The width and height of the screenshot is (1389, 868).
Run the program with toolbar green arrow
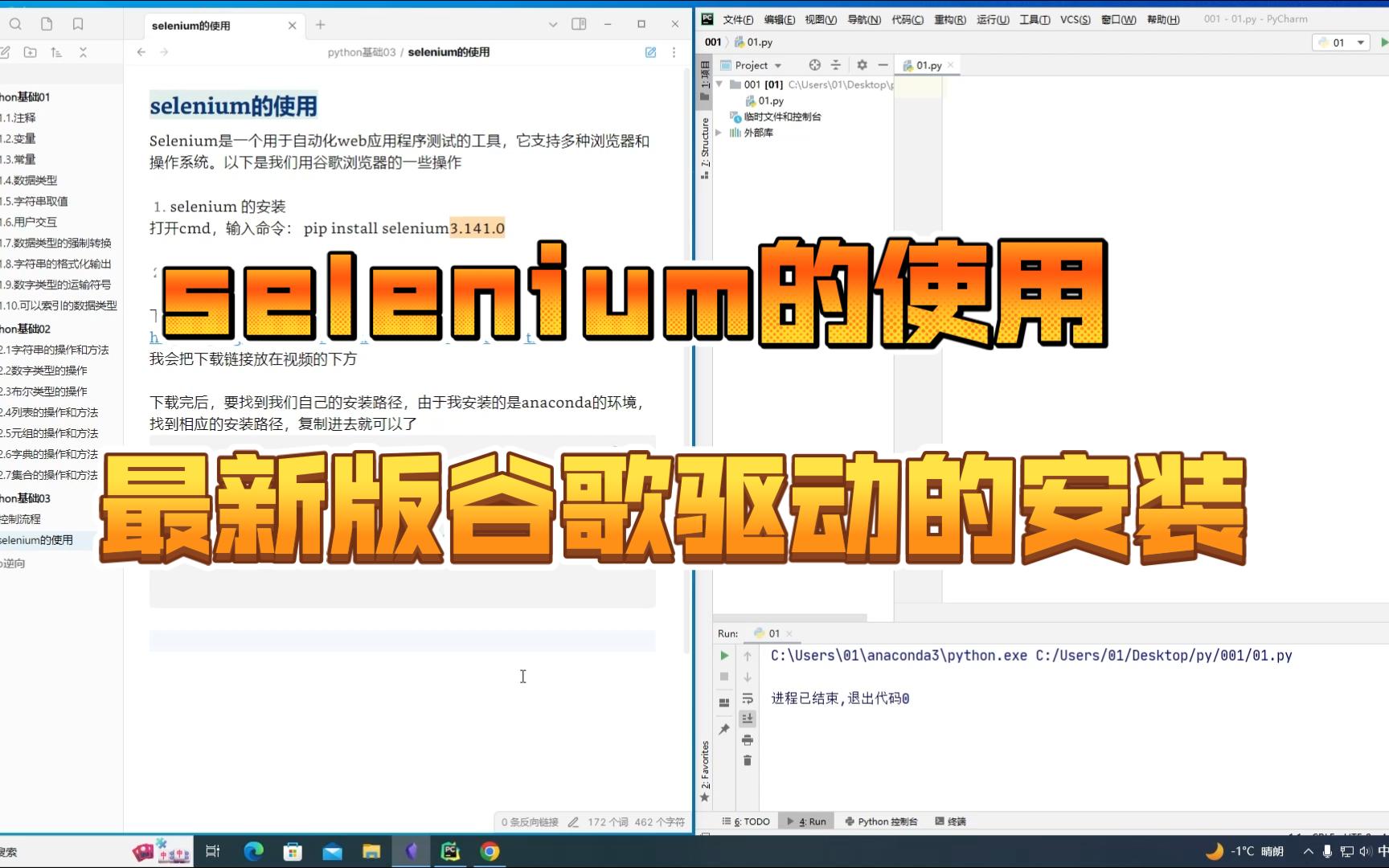(1383, 43)
